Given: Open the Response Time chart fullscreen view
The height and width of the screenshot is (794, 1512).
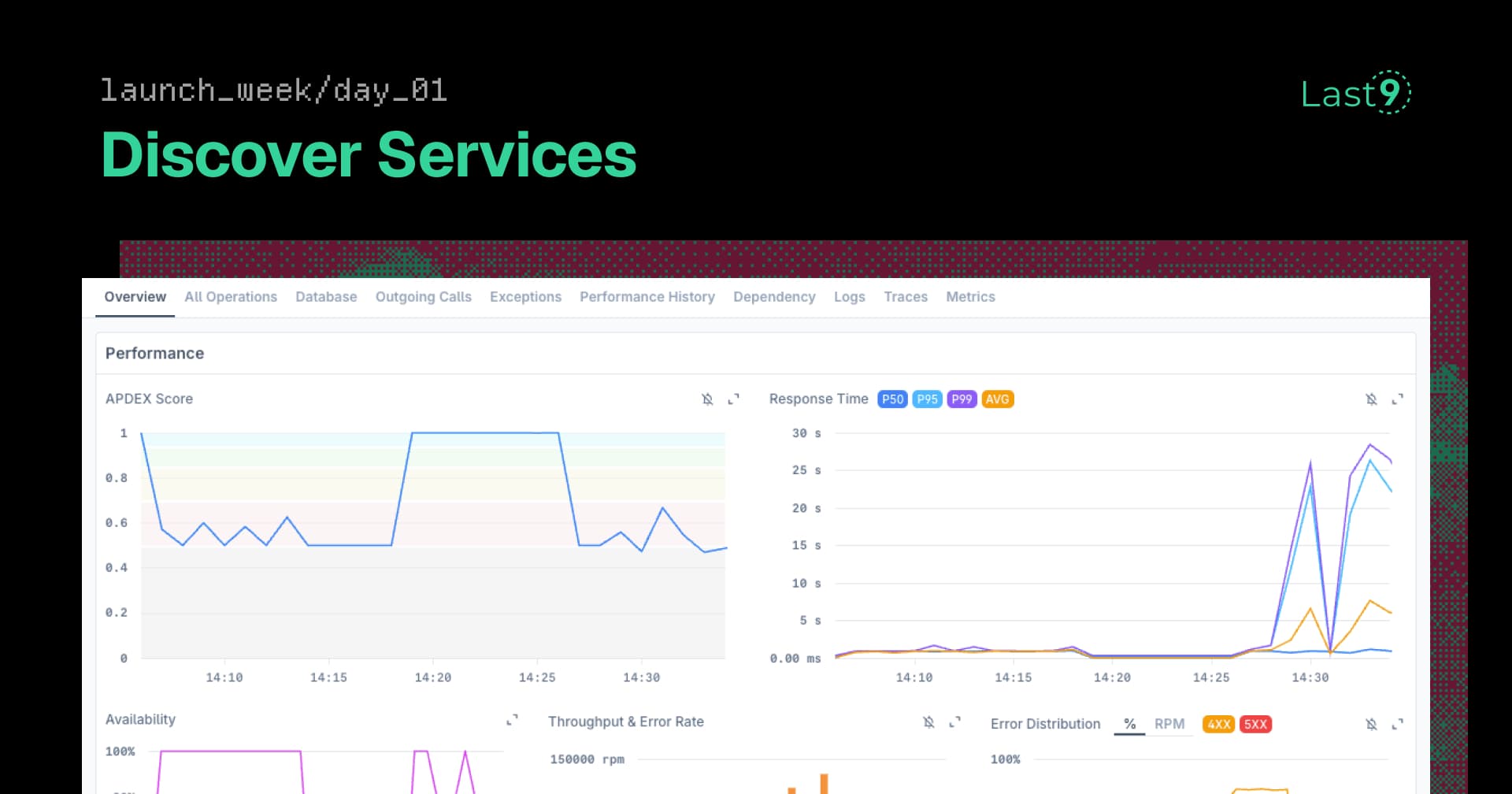Looking at the screenshot, I should point(1399,399).
